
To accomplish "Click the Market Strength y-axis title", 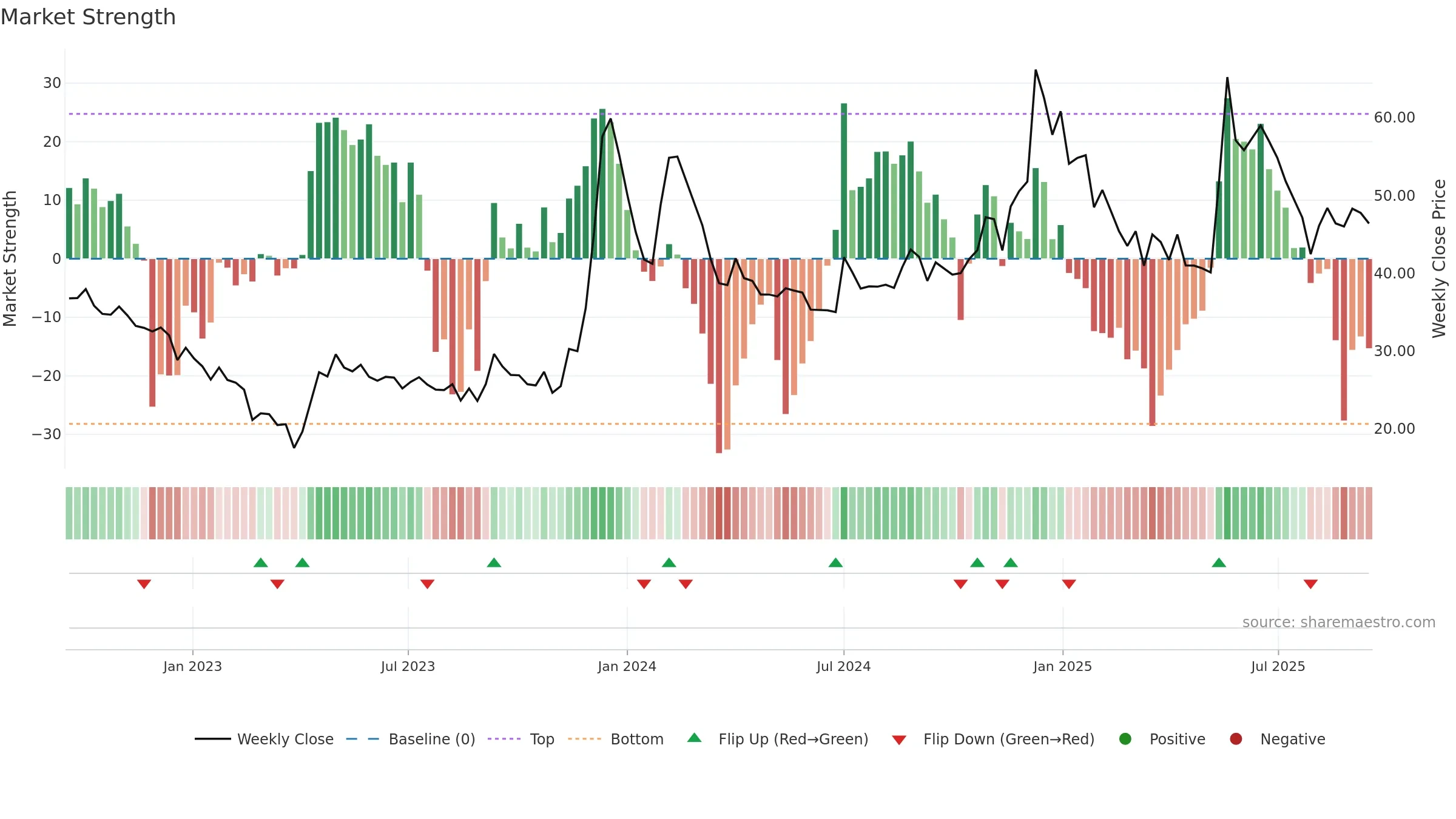I will pyautogui.click(x=10, y=258).
